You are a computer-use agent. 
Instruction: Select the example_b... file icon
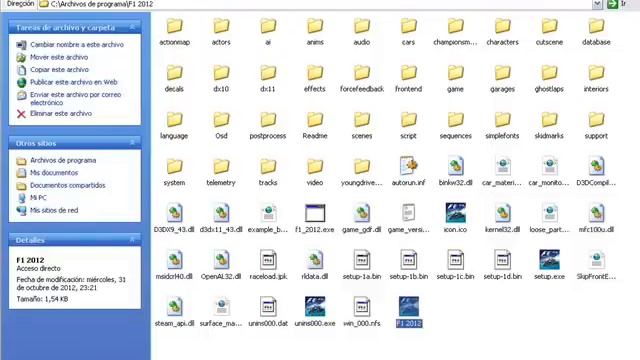[268, 213]
